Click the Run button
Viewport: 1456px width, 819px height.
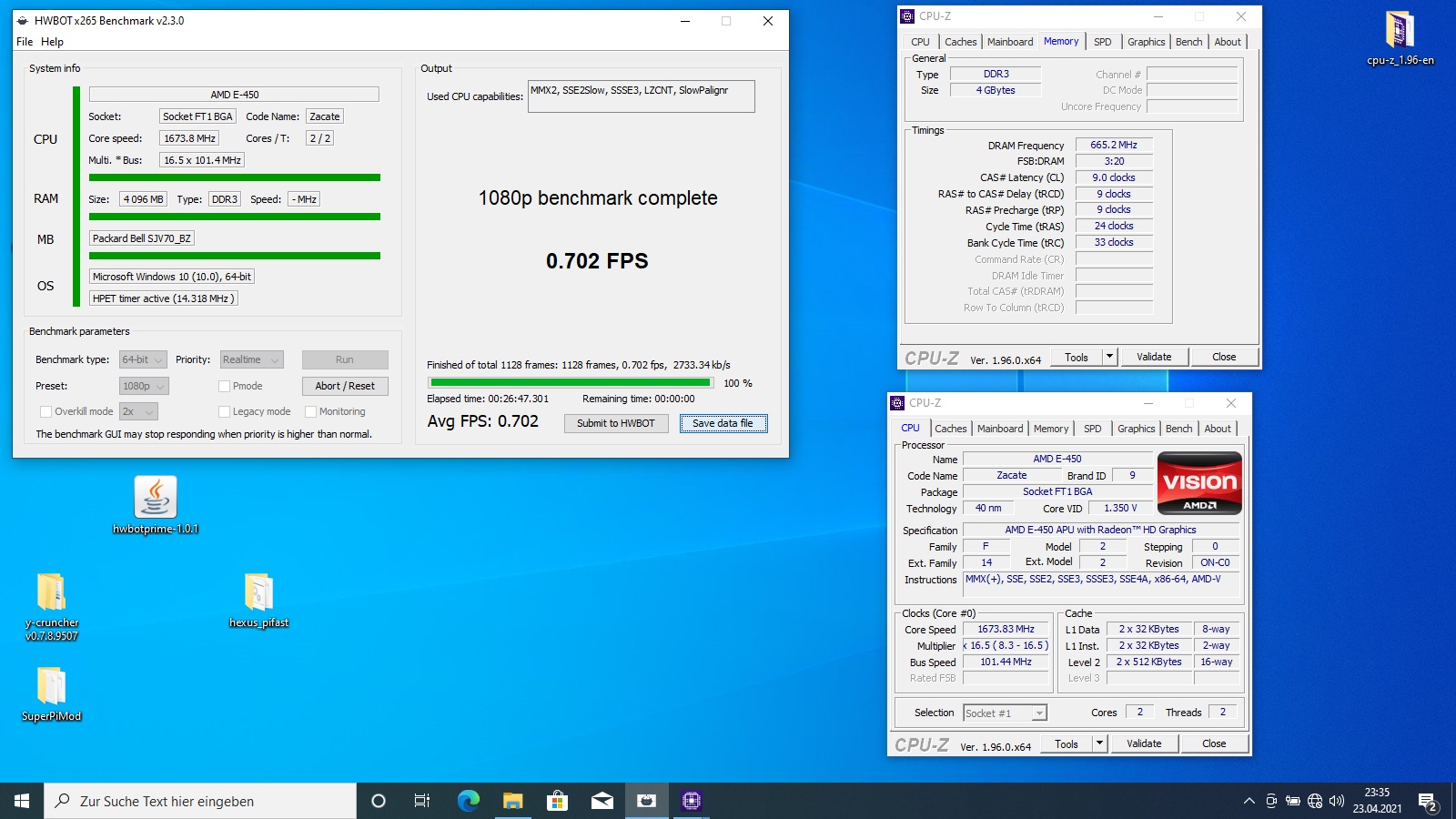point(345,359)
